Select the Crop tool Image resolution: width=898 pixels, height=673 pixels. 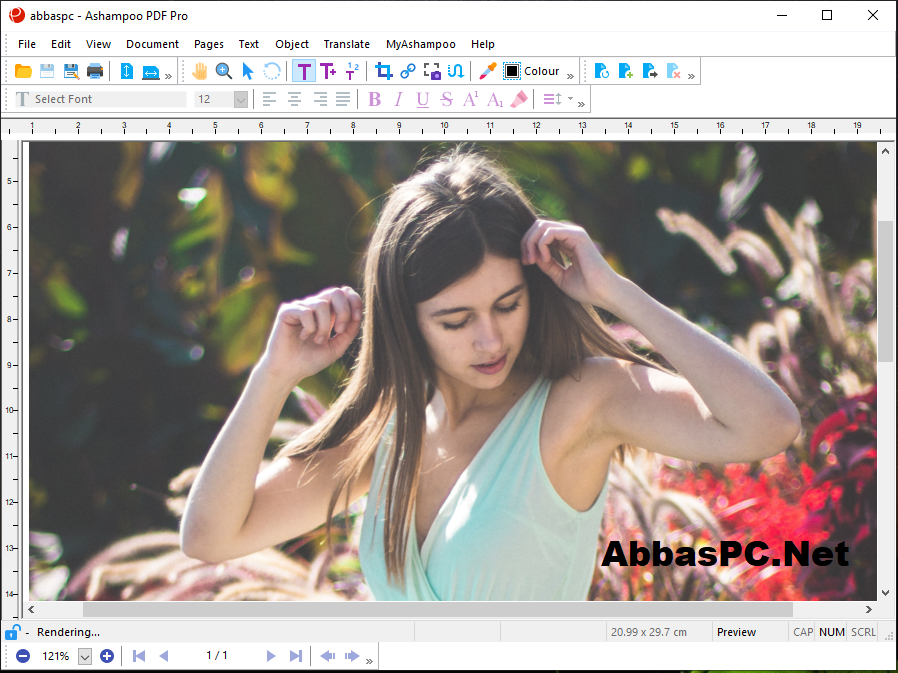click(x=384, y=71)
